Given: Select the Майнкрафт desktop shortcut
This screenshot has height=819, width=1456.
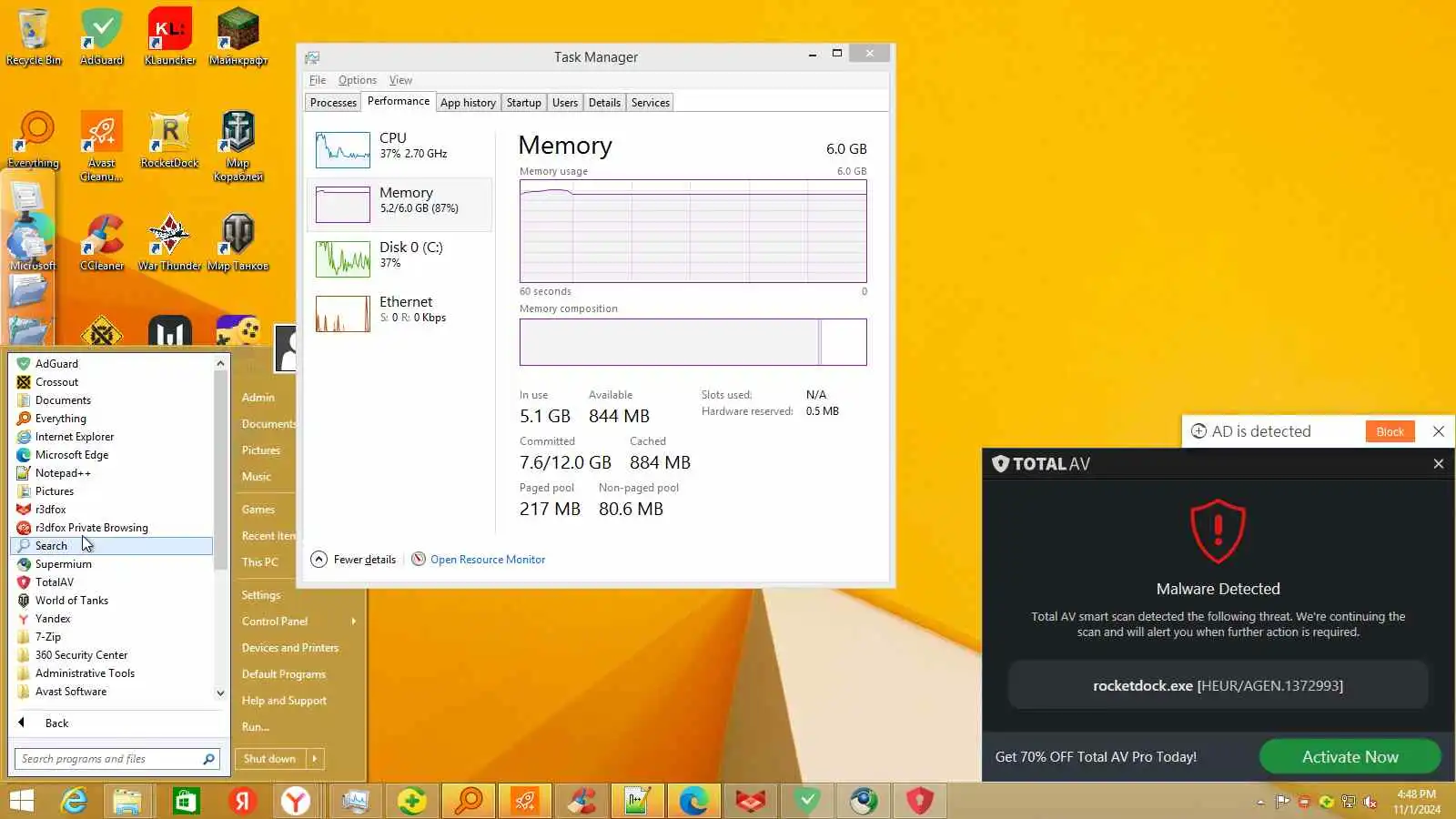Looking at the screenshot, I should (x=238, y=36).
